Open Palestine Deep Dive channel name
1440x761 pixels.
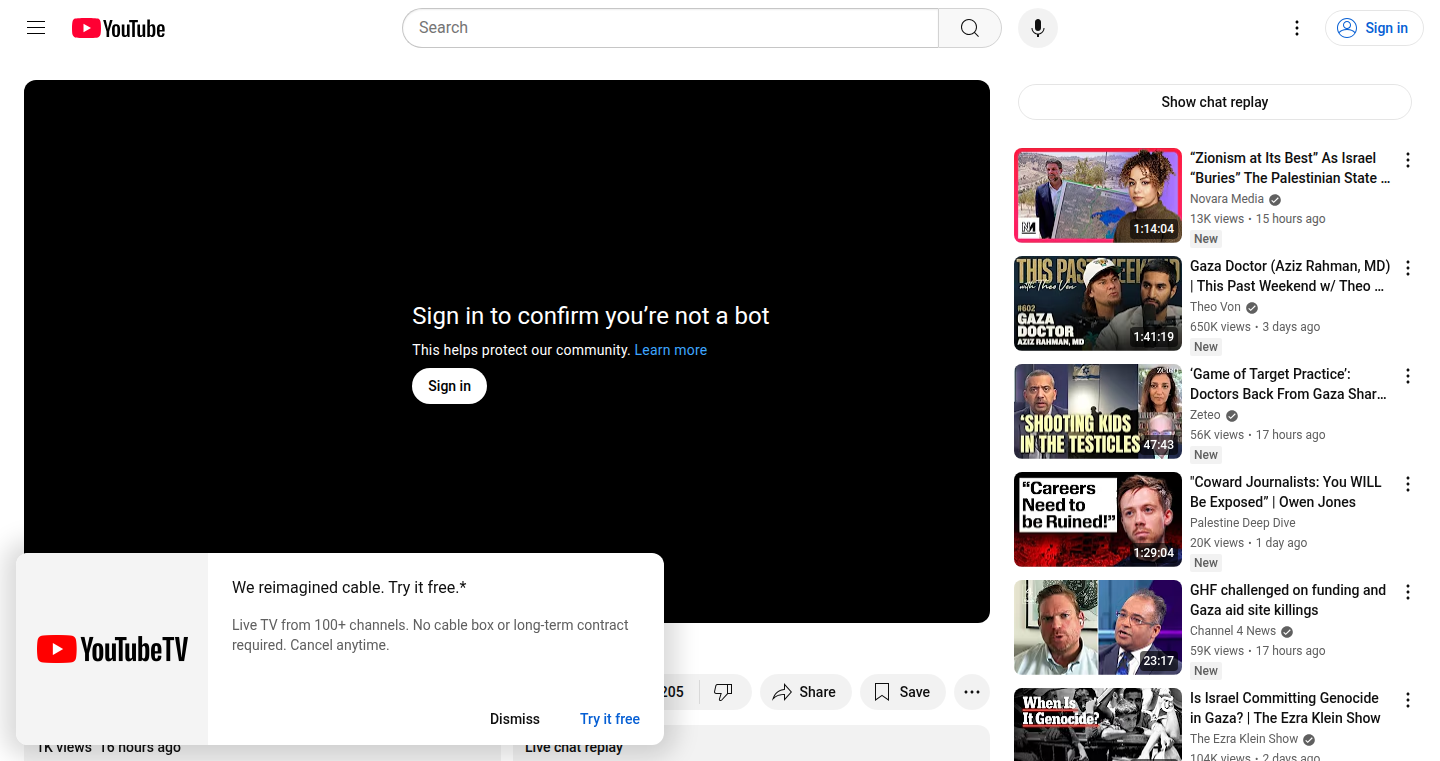1242,523
